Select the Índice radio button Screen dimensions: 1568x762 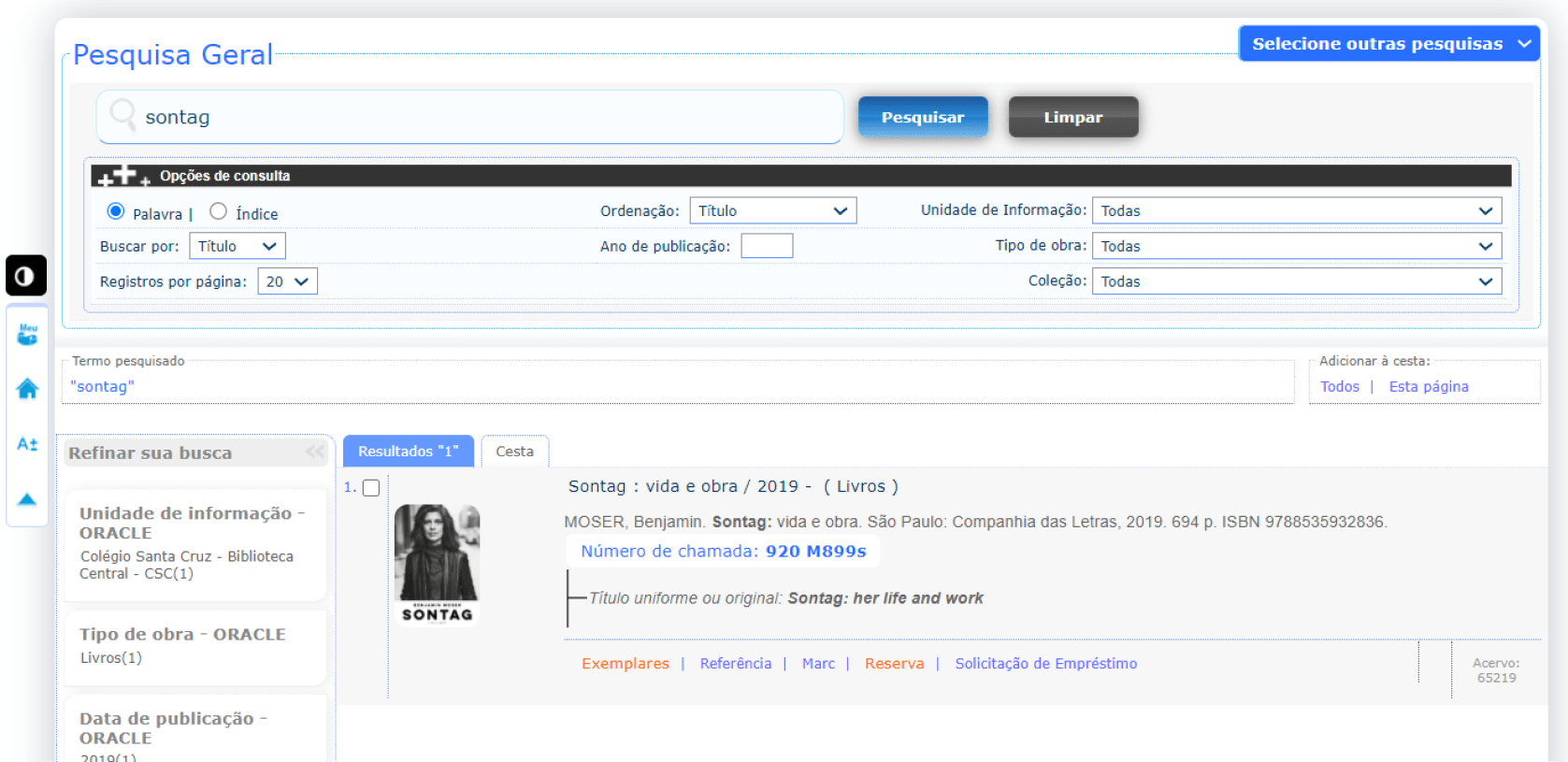coord(218,211)
